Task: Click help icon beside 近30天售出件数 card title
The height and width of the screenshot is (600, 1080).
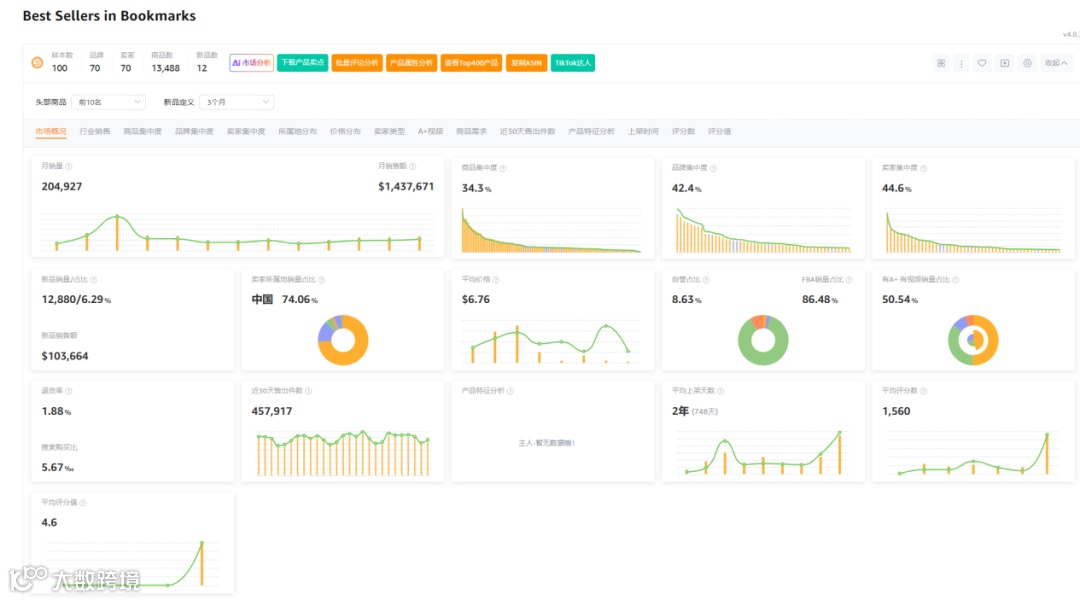Action: coord(309,391)
